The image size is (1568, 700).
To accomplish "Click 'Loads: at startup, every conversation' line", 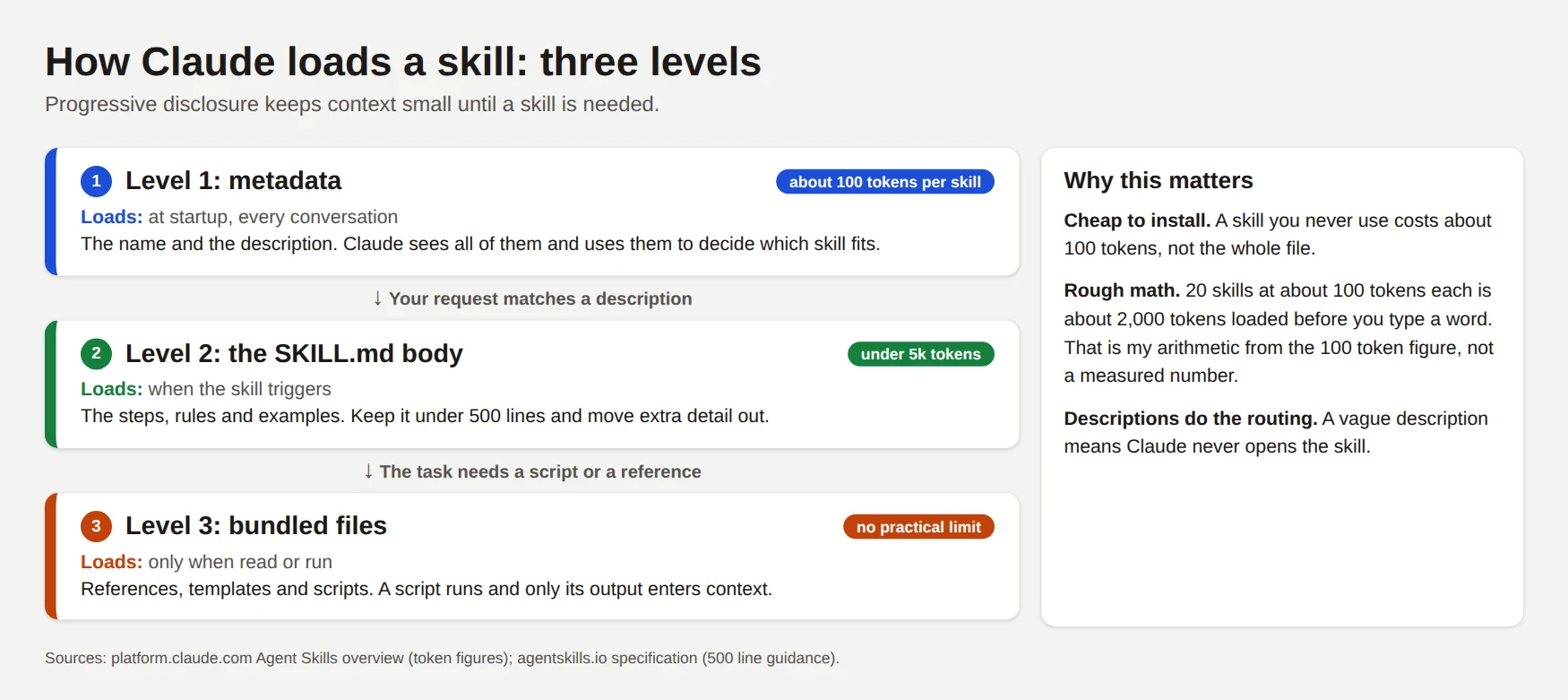I will coord(239,217).
